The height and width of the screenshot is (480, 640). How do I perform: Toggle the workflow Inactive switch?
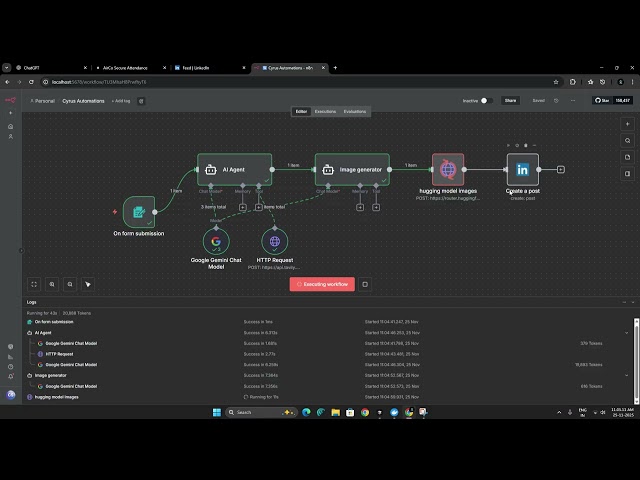point(487,100)
